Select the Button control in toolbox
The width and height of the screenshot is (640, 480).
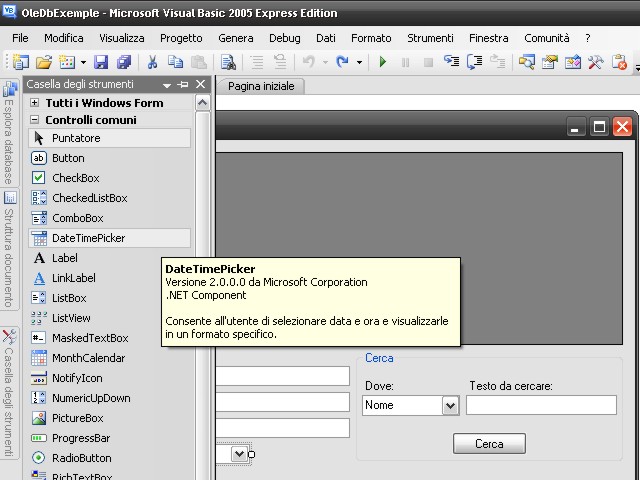coord(109,158)
